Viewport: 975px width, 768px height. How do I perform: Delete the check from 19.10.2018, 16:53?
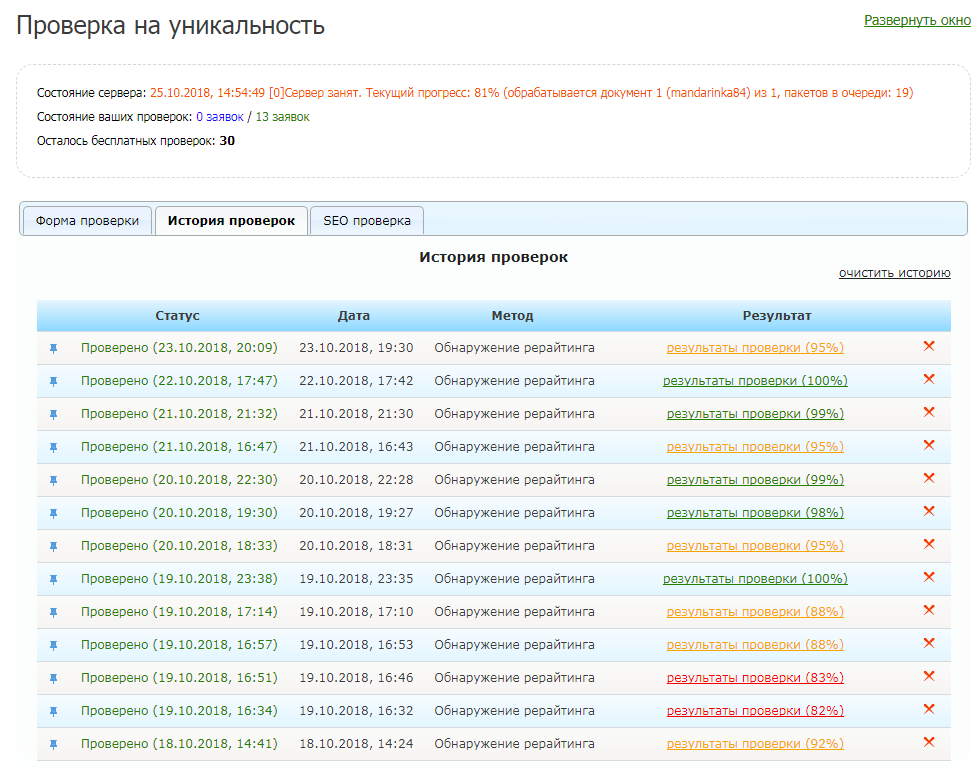(929, 642)
